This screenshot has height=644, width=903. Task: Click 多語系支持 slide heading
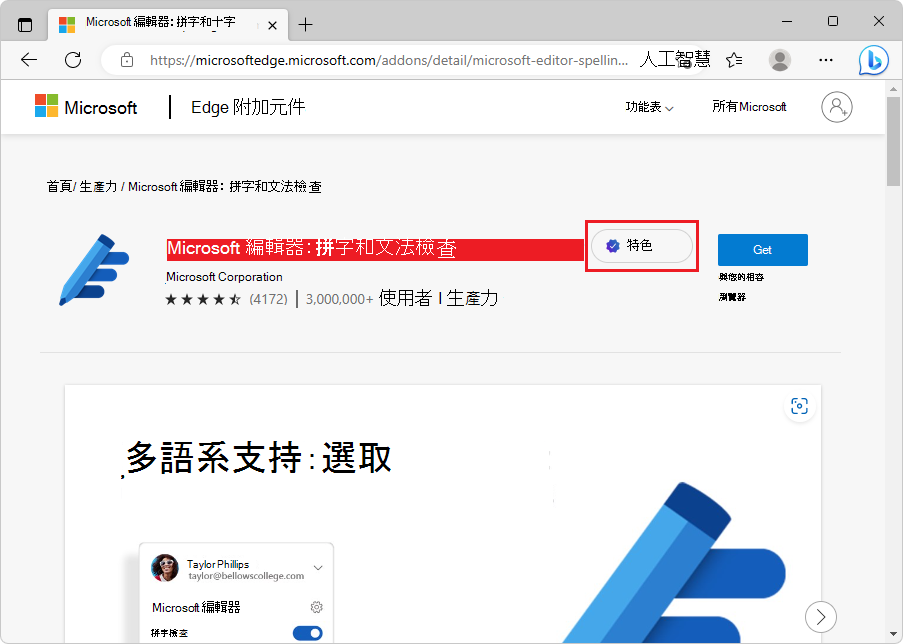pyautogui.click(x=259, y=458)
